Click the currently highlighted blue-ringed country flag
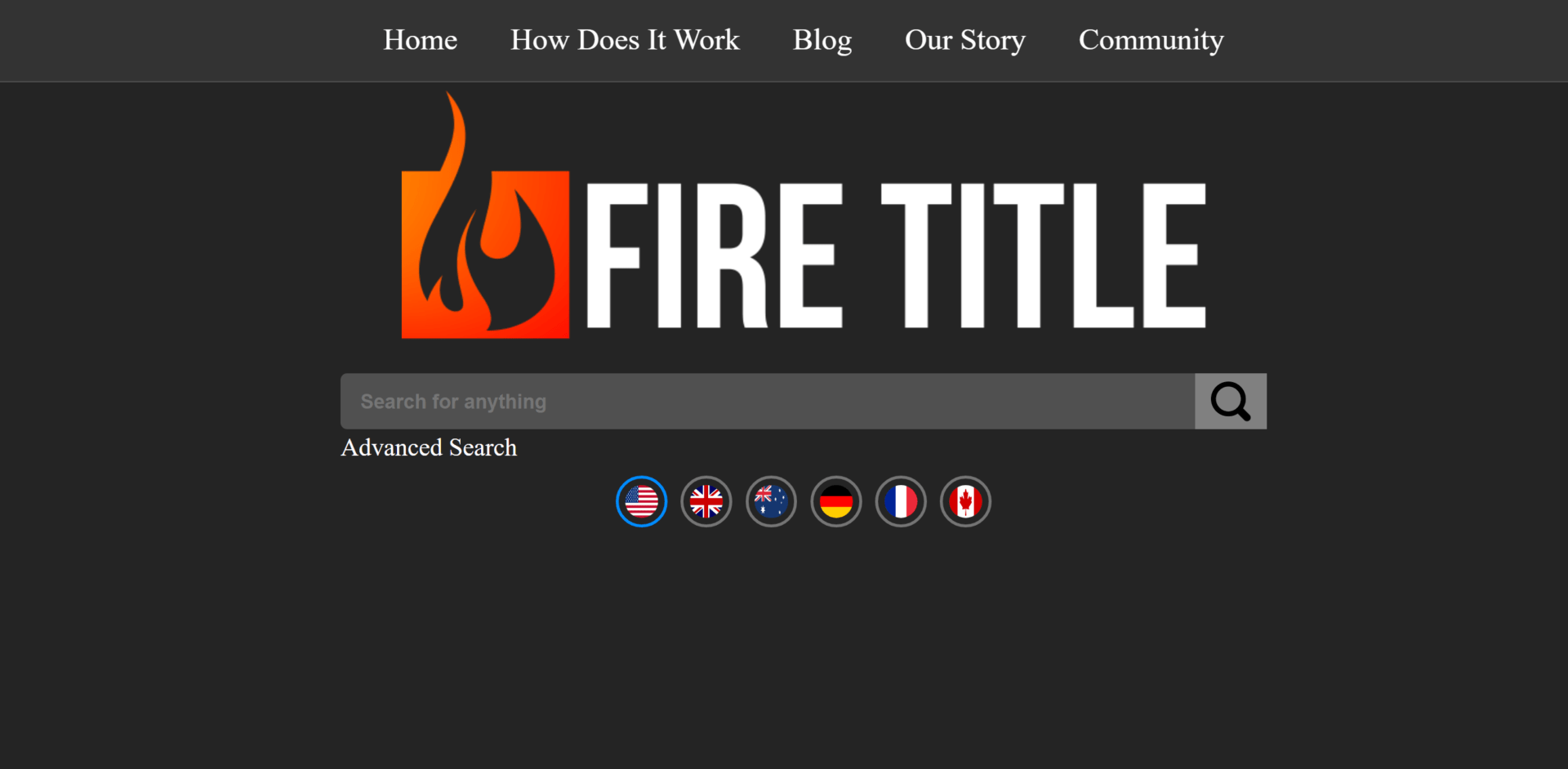This screenshot has height=769, width=1568. [641, 501]
